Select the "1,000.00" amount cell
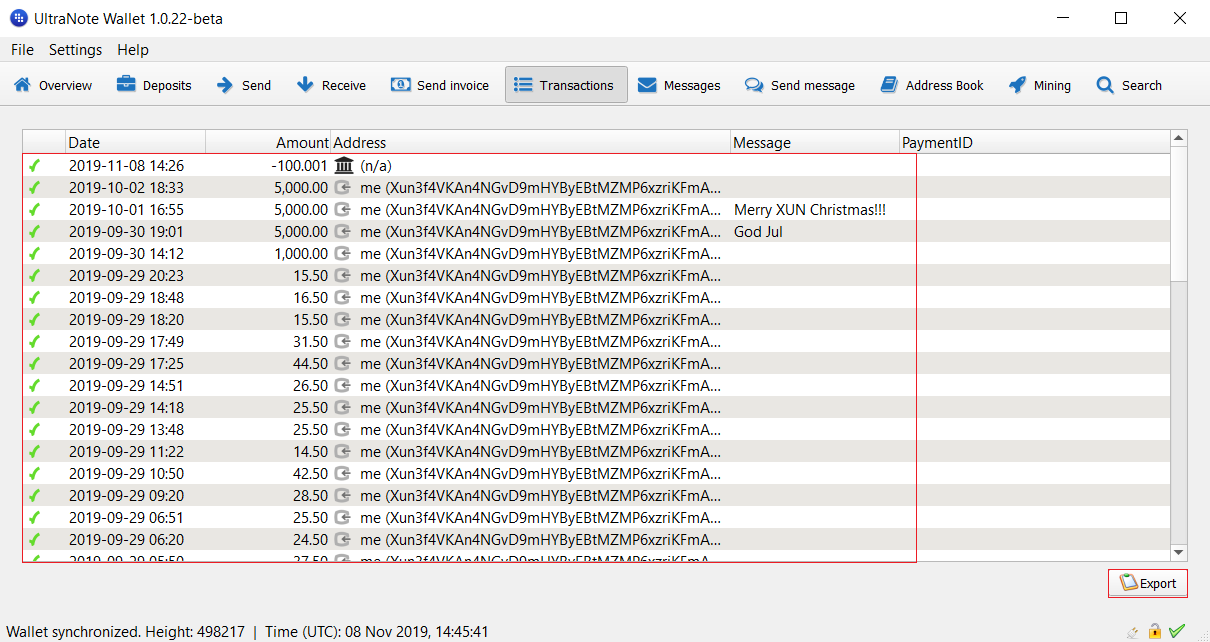The image size is (1210, 642). click(301, 253)
